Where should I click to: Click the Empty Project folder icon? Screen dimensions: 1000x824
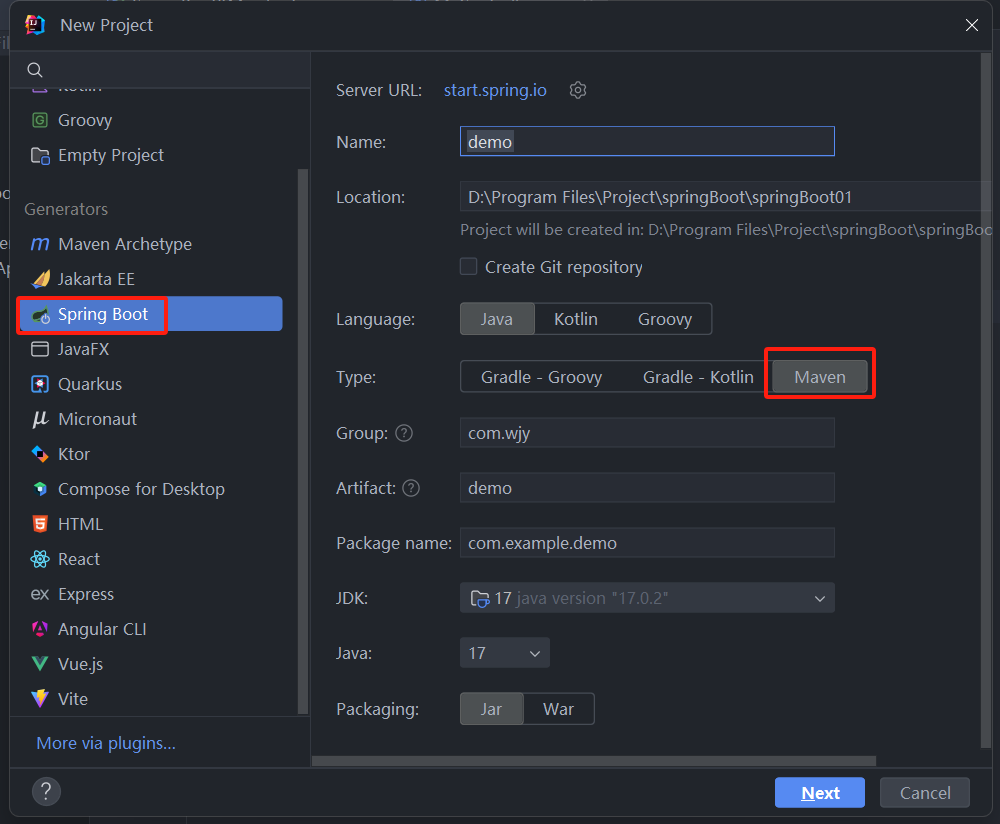pos(40,155)
